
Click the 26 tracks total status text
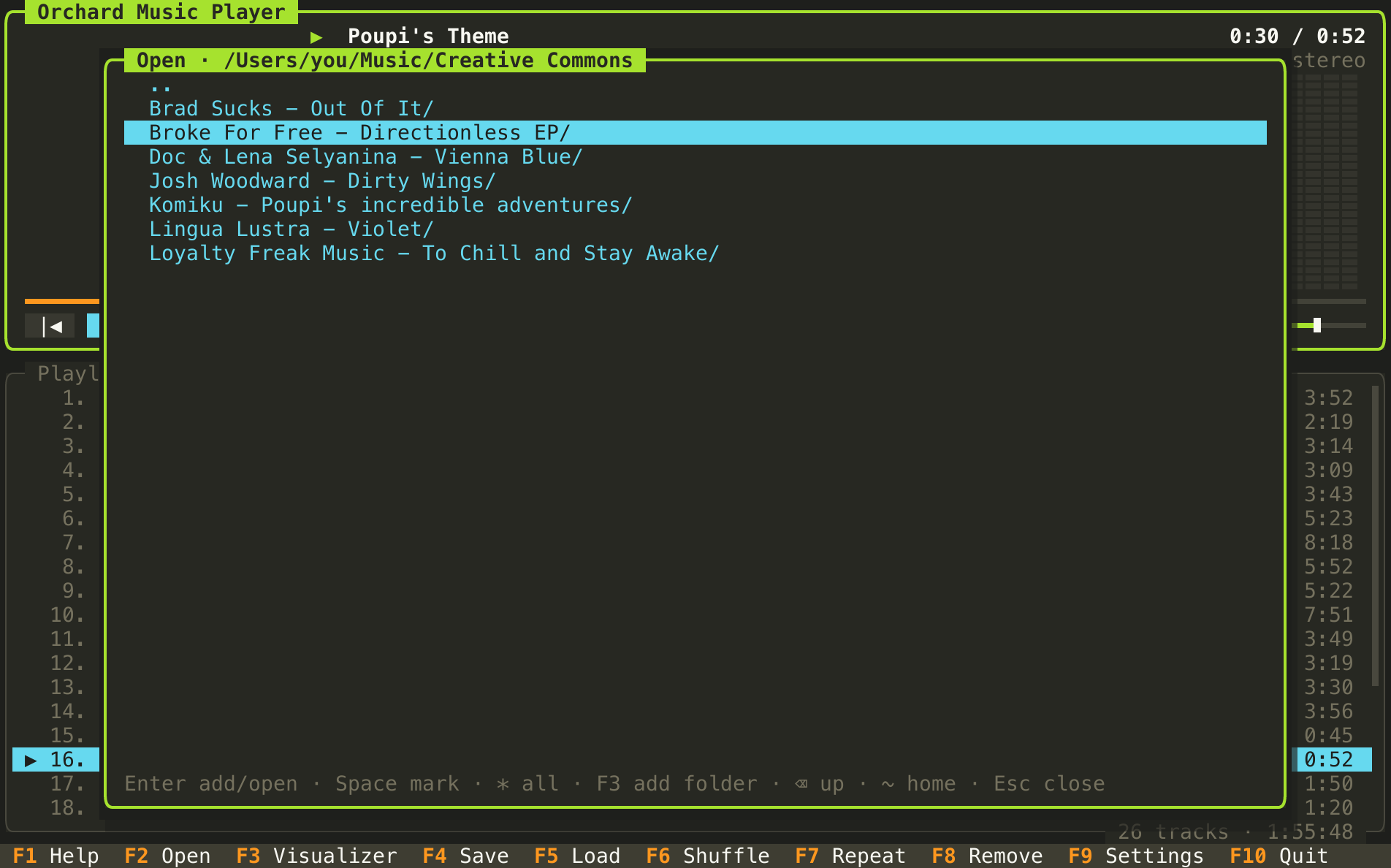point(1235,831)
